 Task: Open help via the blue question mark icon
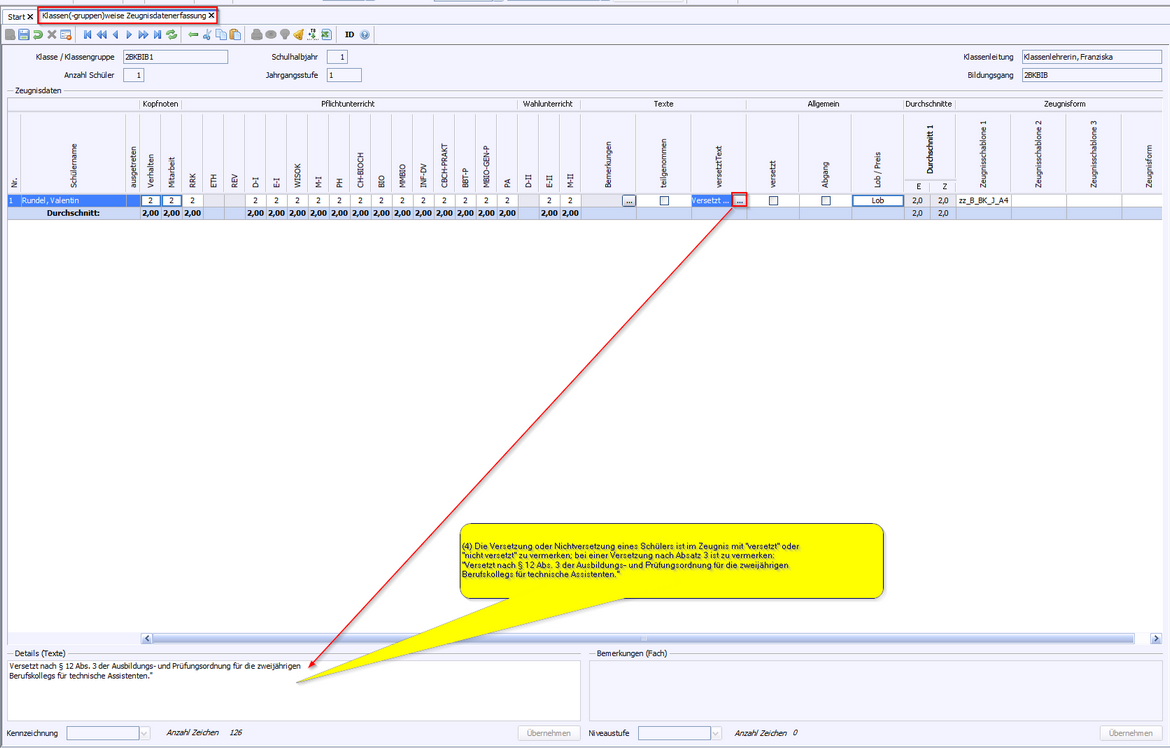click(365, 35)
